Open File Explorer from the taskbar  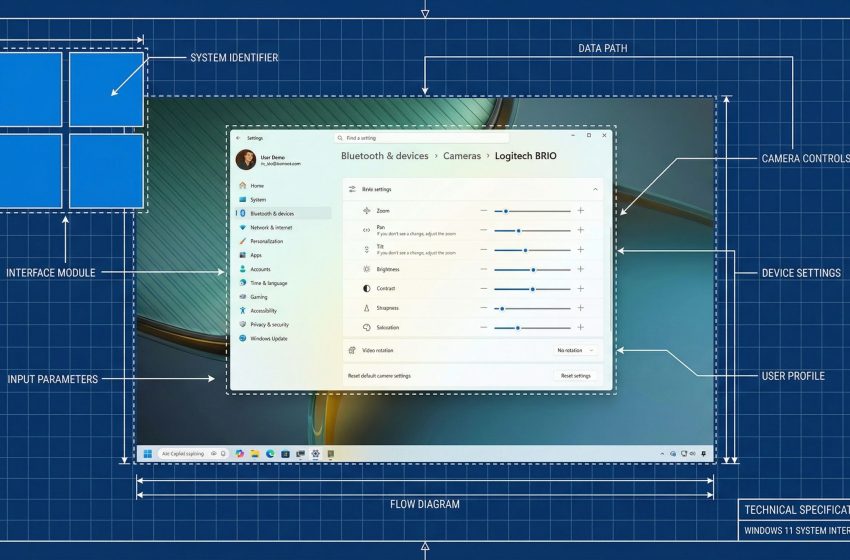click(255, 454)
